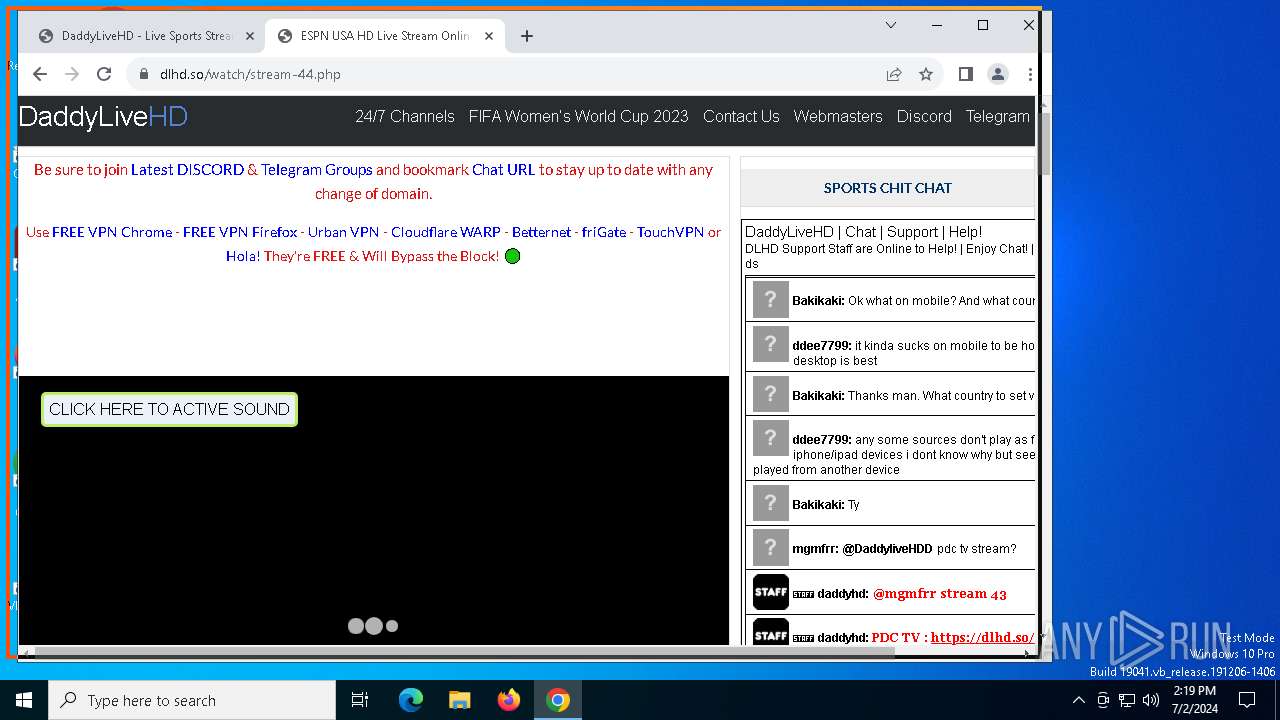1280x720 pixels.
Task: Open the Hola! link
Action: coord(243,256)
